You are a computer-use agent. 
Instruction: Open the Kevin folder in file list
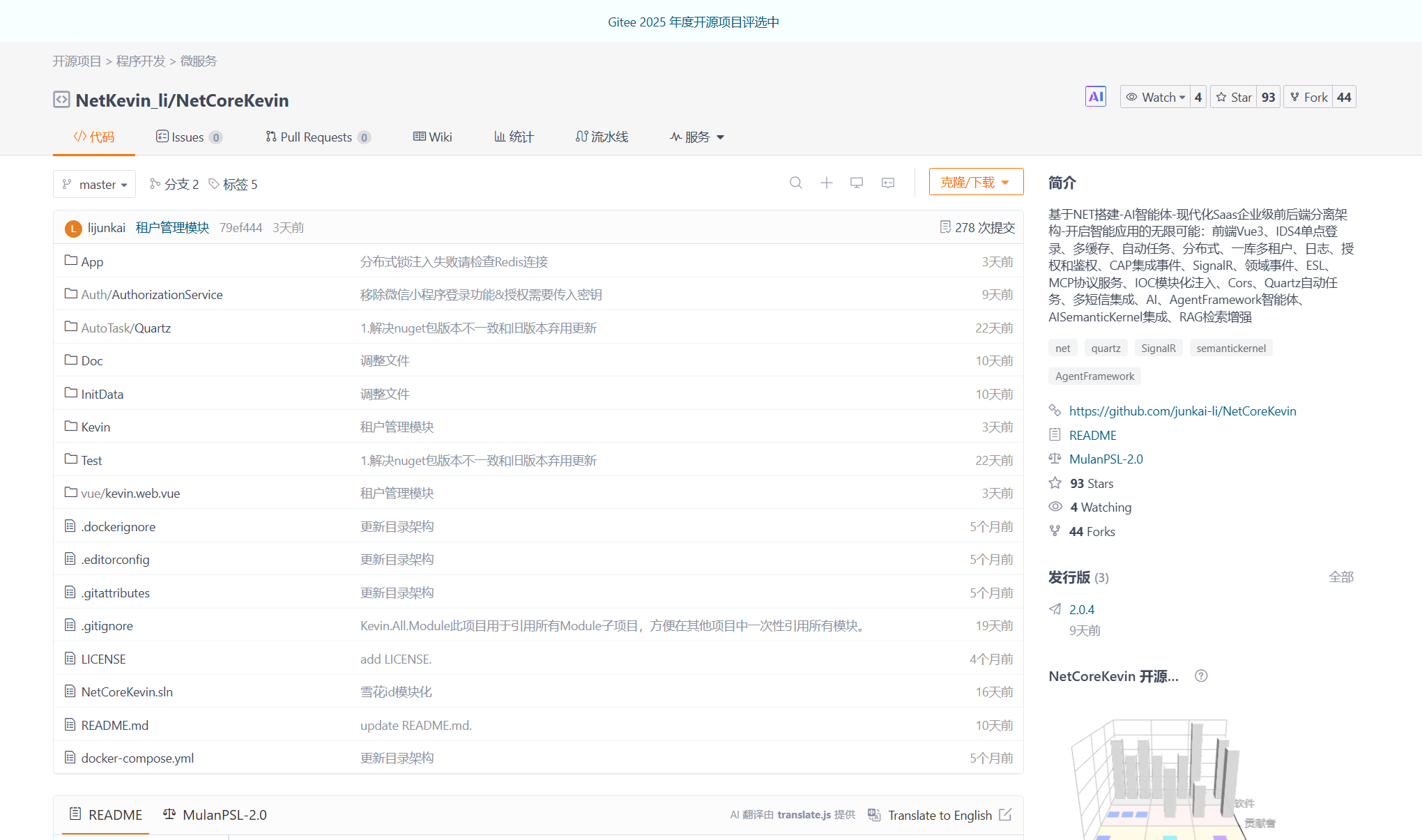(95, 426)
